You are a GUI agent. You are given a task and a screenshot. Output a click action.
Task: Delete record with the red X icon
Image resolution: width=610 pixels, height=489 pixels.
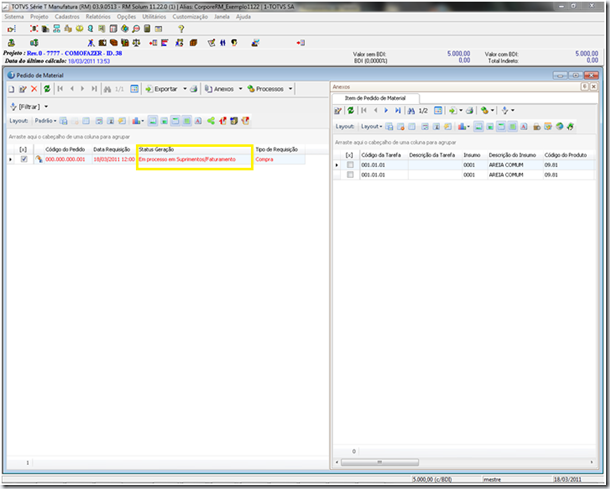coord(34,89)
